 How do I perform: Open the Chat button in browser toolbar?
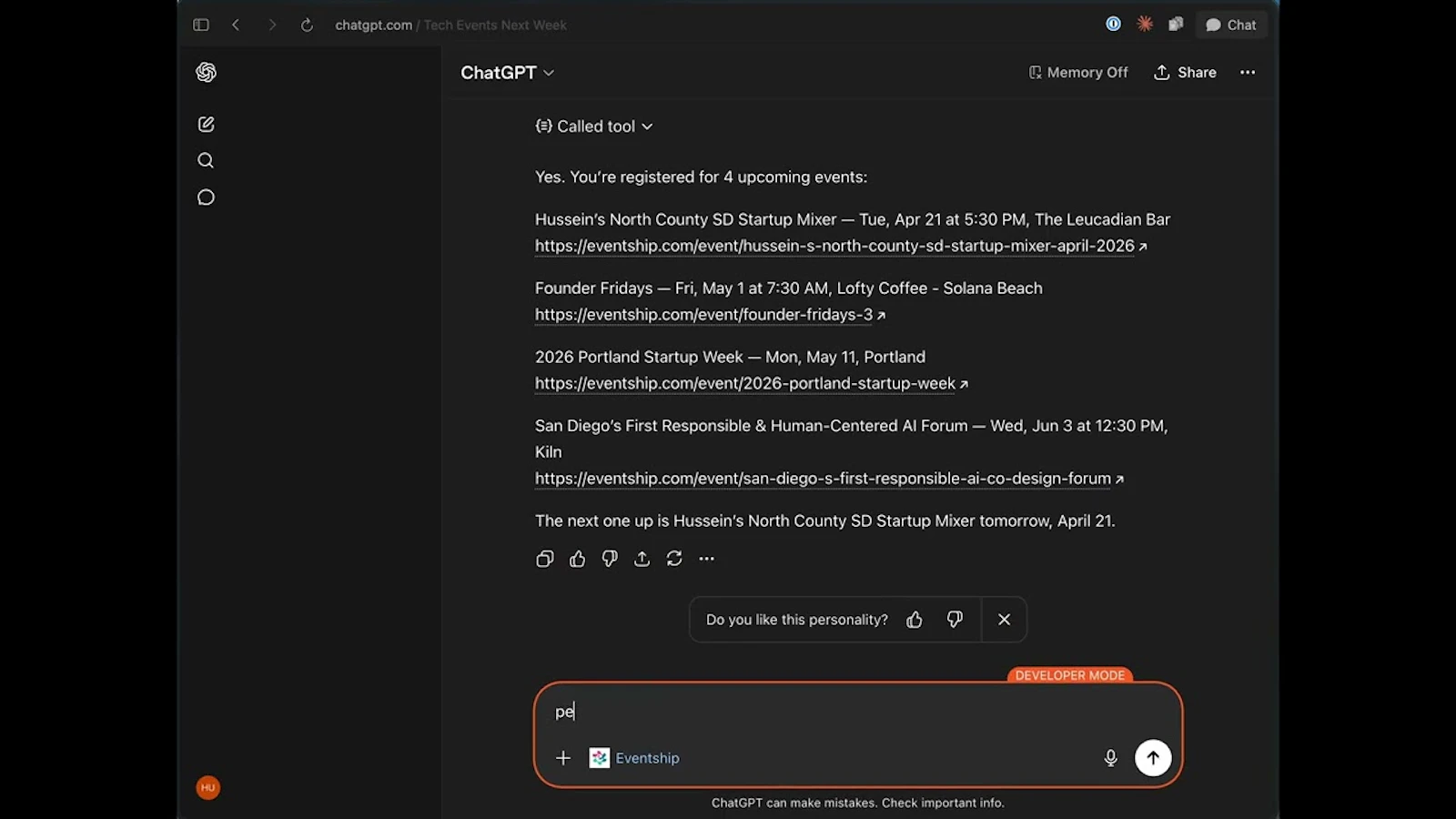1230,25
